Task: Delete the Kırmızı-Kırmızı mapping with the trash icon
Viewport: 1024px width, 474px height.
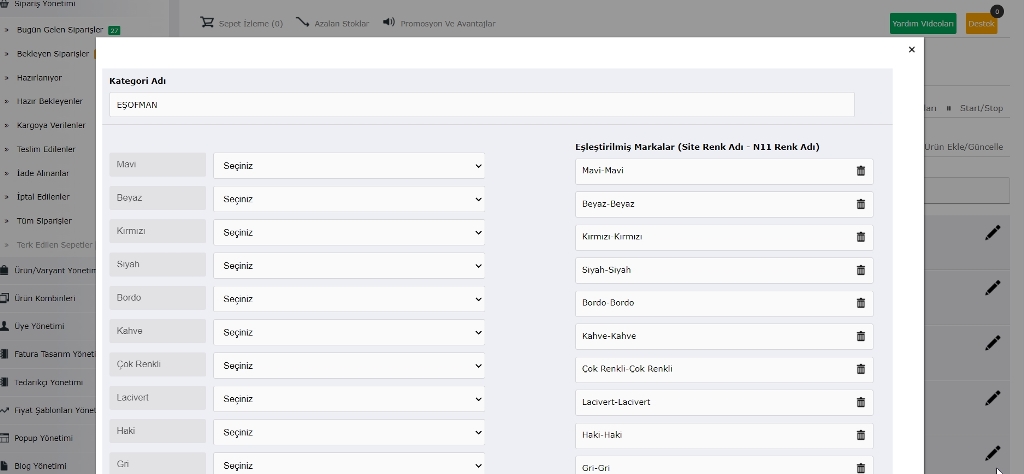Action: 860,237
